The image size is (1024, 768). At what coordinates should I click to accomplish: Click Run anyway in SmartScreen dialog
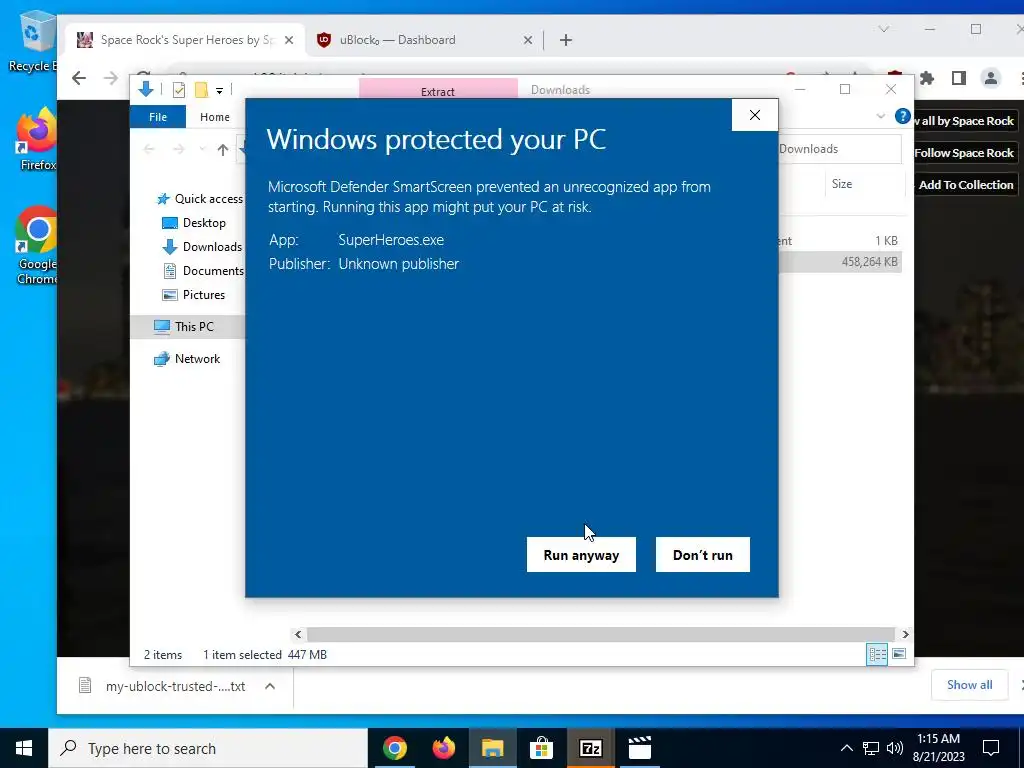tap(581, 554)
